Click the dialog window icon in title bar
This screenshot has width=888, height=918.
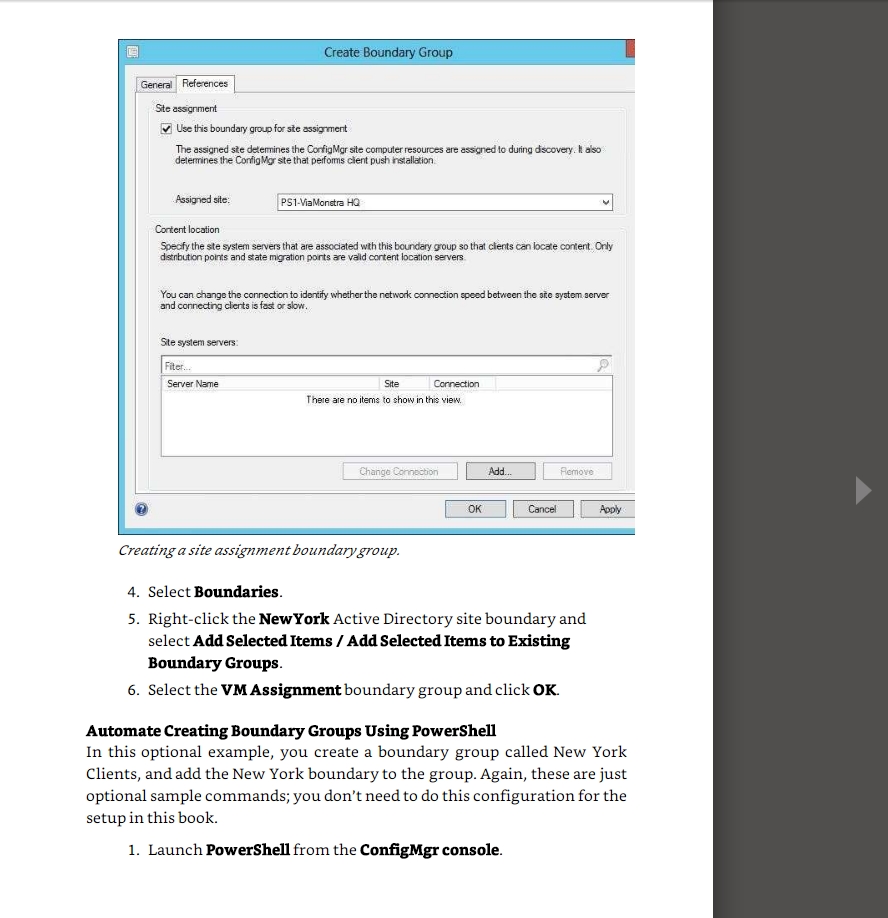click(x=131, y=51)
